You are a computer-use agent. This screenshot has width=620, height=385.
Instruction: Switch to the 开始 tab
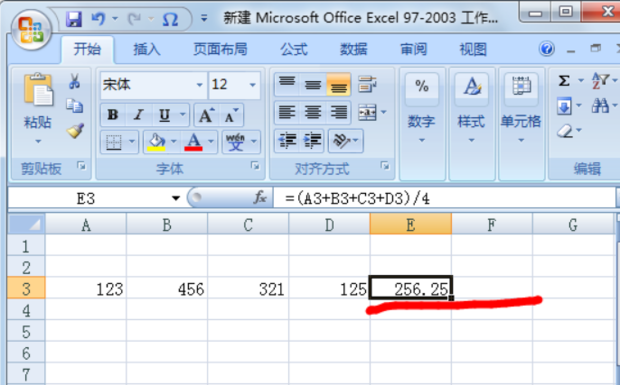(x=87, y=49)
